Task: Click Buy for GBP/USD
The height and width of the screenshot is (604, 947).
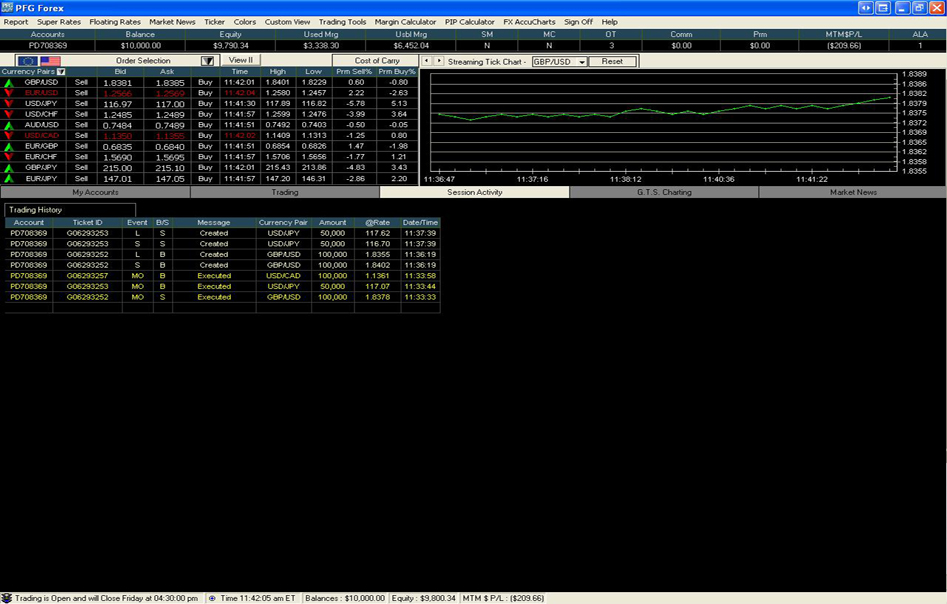Action: tap(205, 82)
